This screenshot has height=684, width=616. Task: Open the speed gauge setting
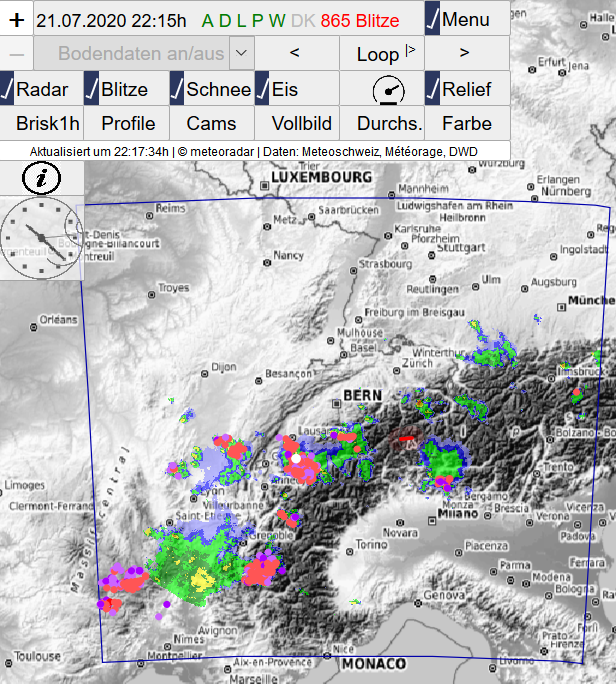pyautogui.click(x=388, y=89)
